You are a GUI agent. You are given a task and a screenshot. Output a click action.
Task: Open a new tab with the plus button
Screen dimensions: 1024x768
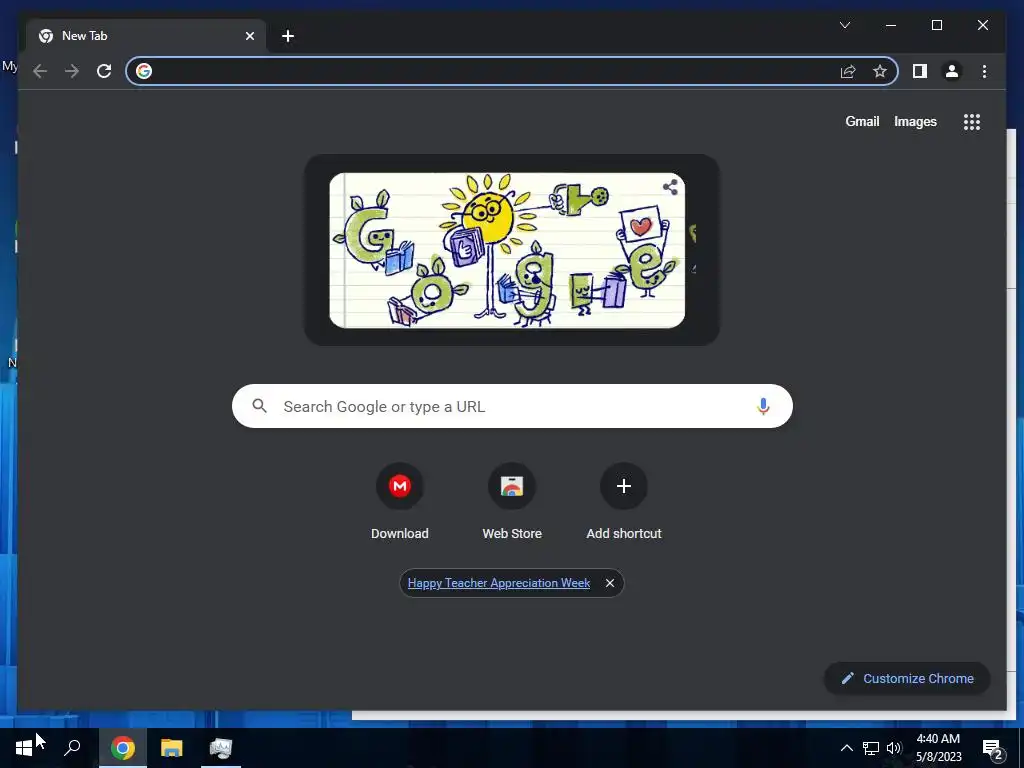pyautogui.click(x=288, y=36)
